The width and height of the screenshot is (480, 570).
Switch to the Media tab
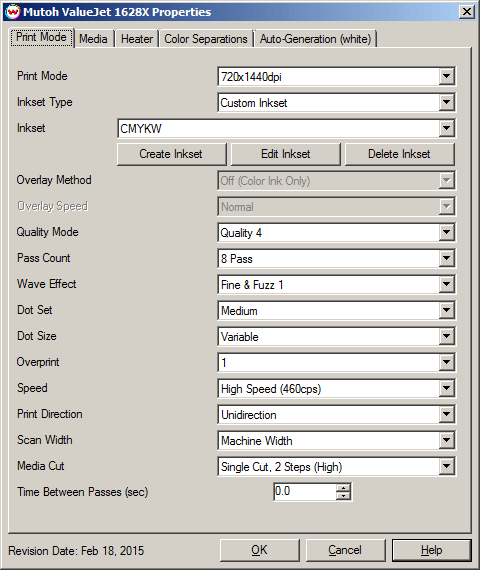[x=93, y=39]
